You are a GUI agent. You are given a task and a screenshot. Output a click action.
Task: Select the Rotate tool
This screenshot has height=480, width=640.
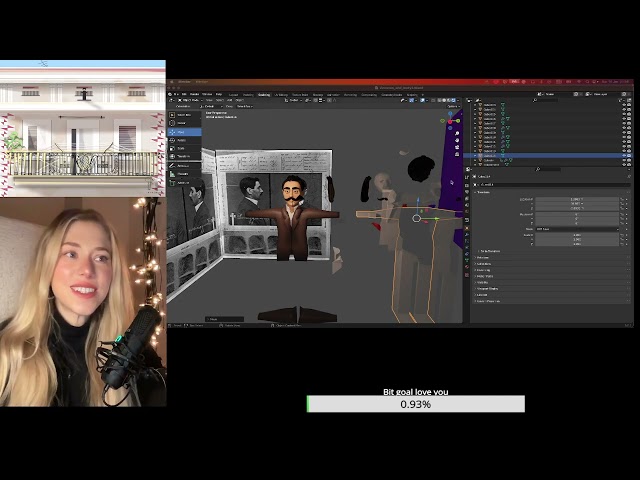coord(184,140)
